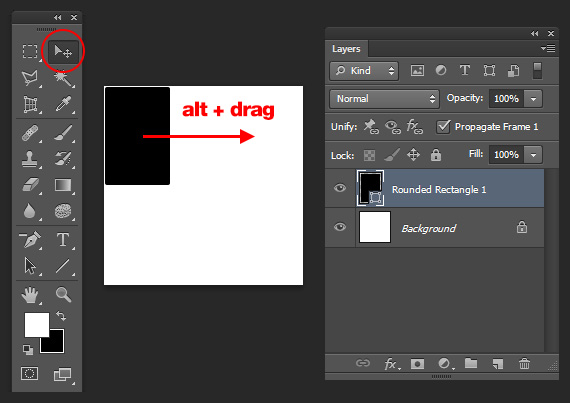Choose the Eyedropper tool
Screen dimensions: 570x403
click(x=63, y=104)
